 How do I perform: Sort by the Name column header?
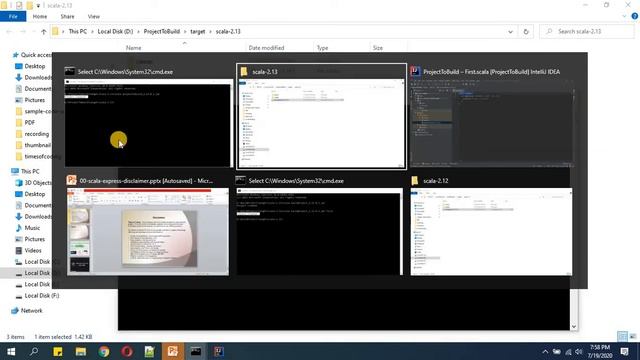[133, 48]
